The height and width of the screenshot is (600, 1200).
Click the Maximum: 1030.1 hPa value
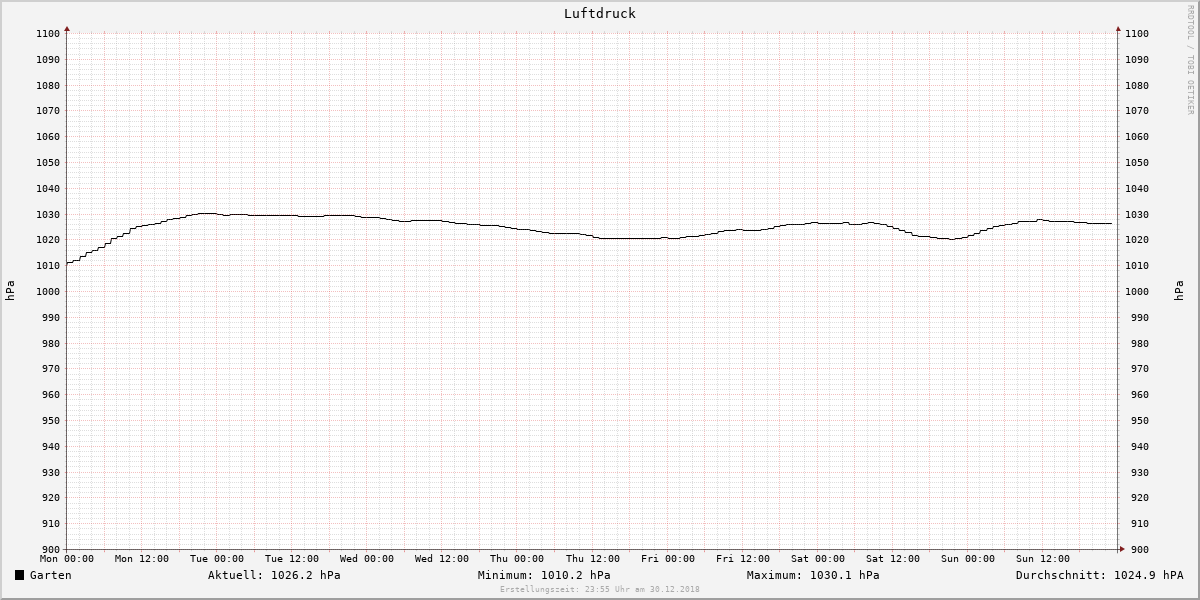pyautogui.click(x=813, y=575)
